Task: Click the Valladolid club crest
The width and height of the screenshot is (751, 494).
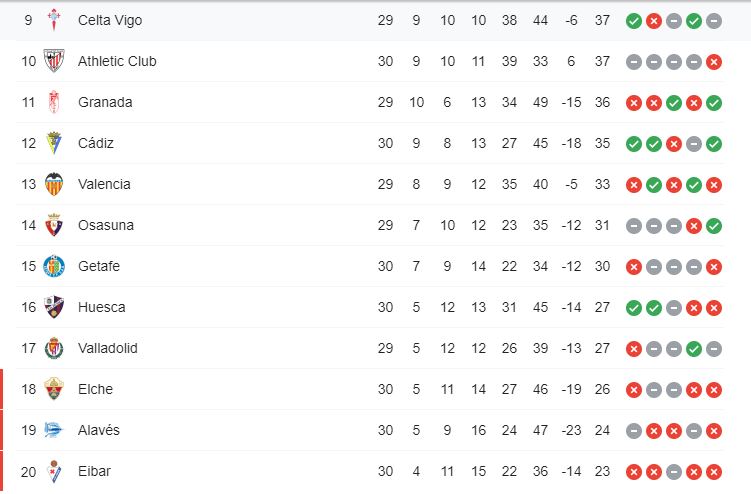Action: 54,348
